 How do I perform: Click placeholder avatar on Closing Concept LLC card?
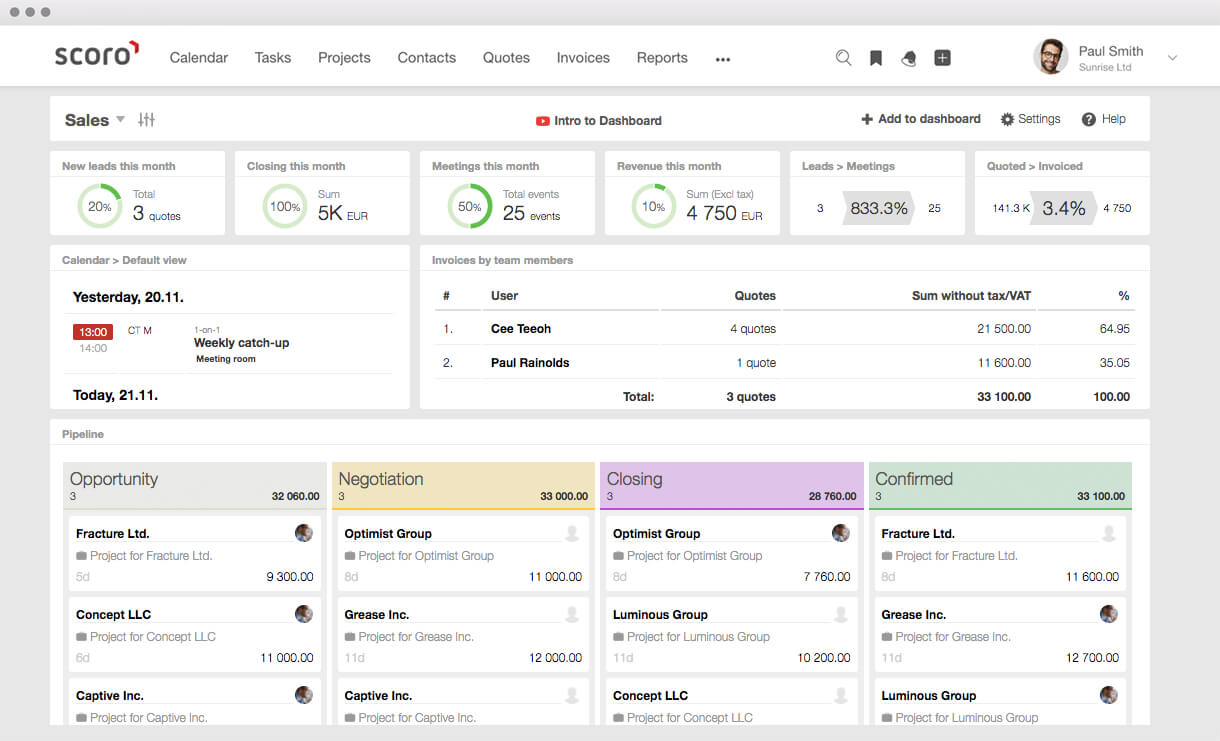[x=841, y=695]
